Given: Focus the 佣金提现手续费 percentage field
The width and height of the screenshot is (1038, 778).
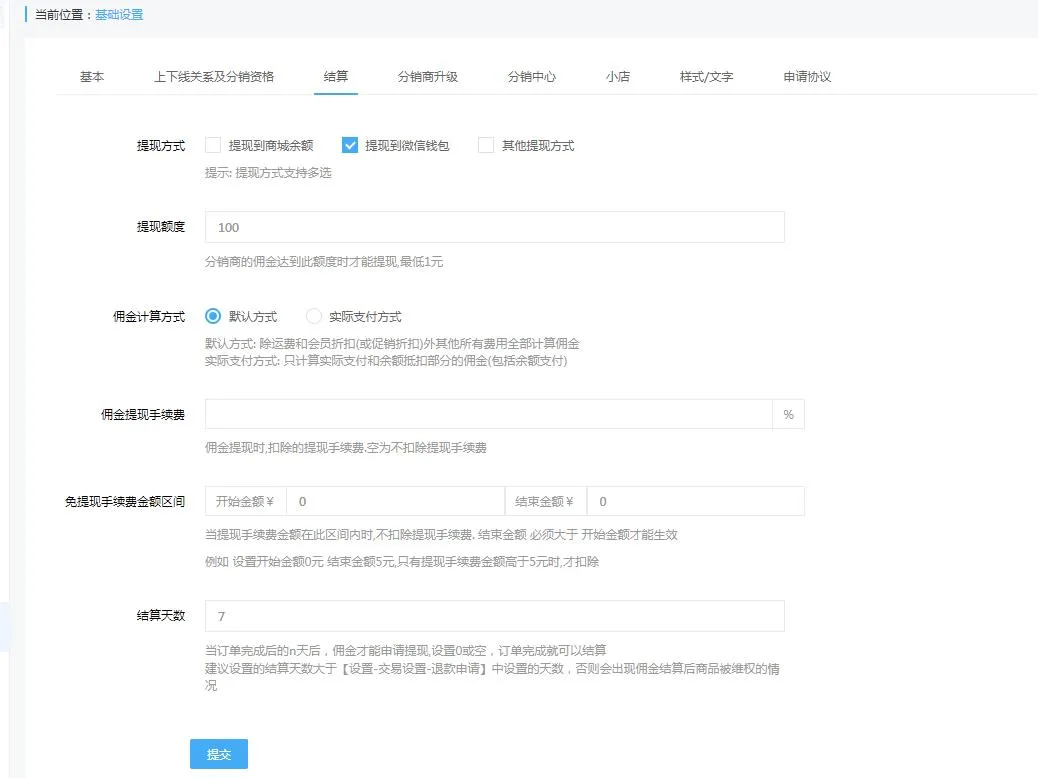Looking at the screenshot, I should tap(488, 414).
